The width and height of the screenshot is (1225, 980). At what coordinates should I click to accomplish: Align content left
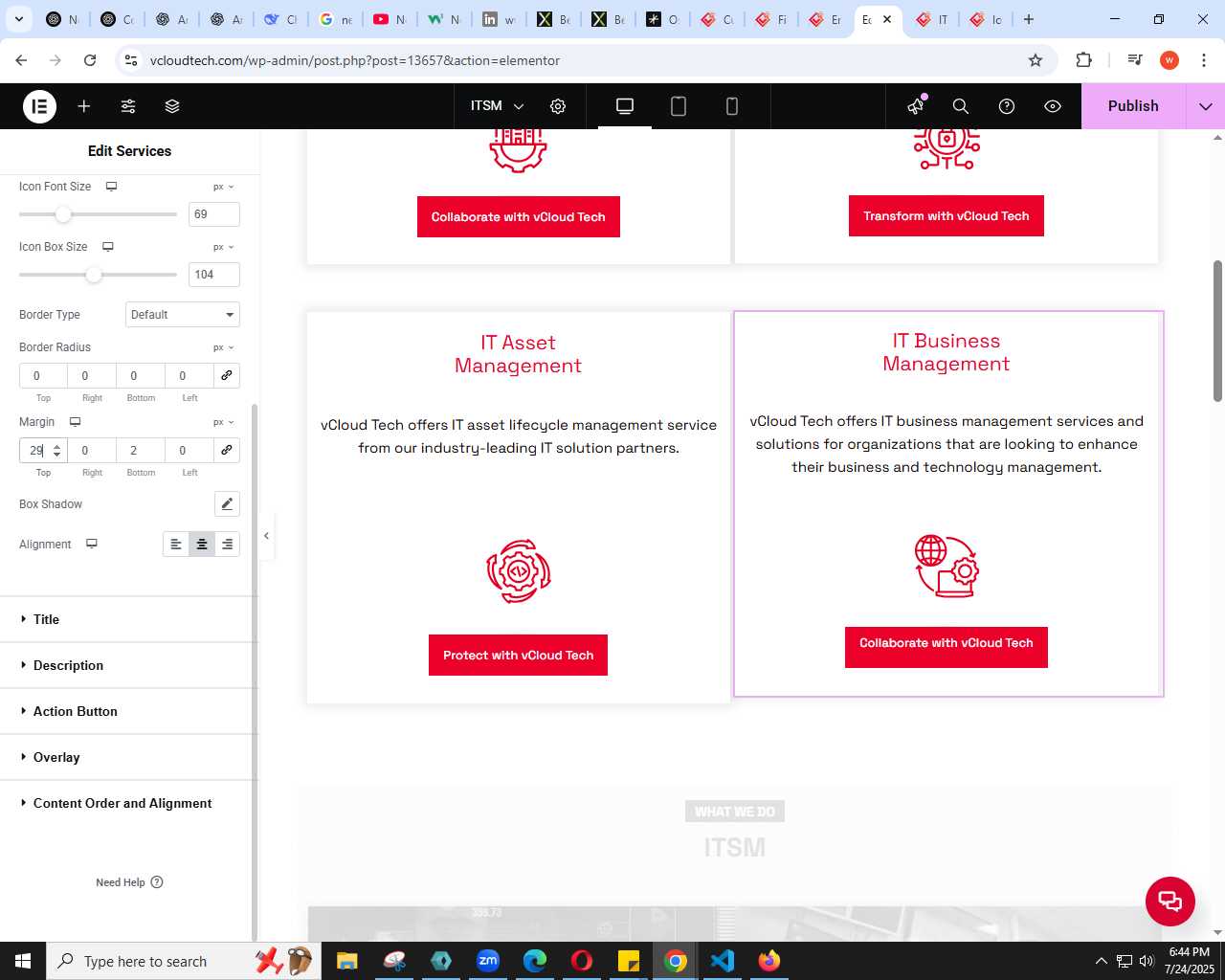[x=176, y=545]
